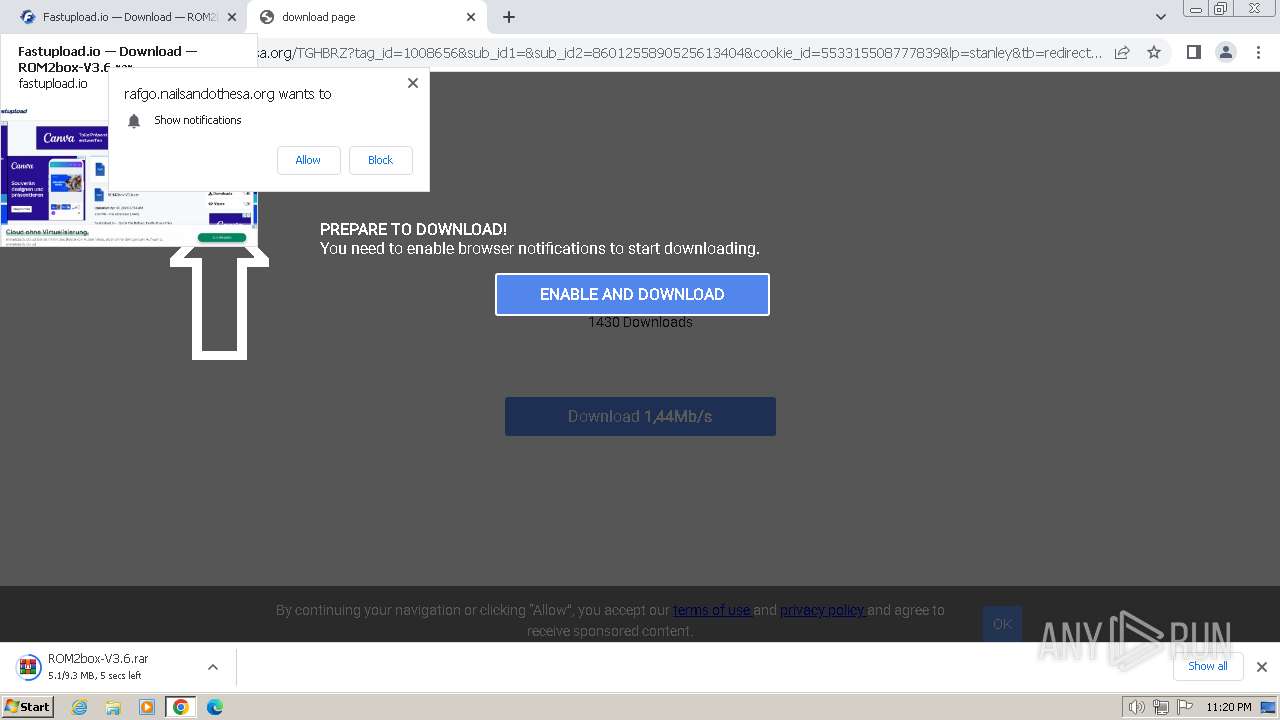Open the privacy policy link
This screenshot has height=720, width=1280.
(x=823, y=610)
